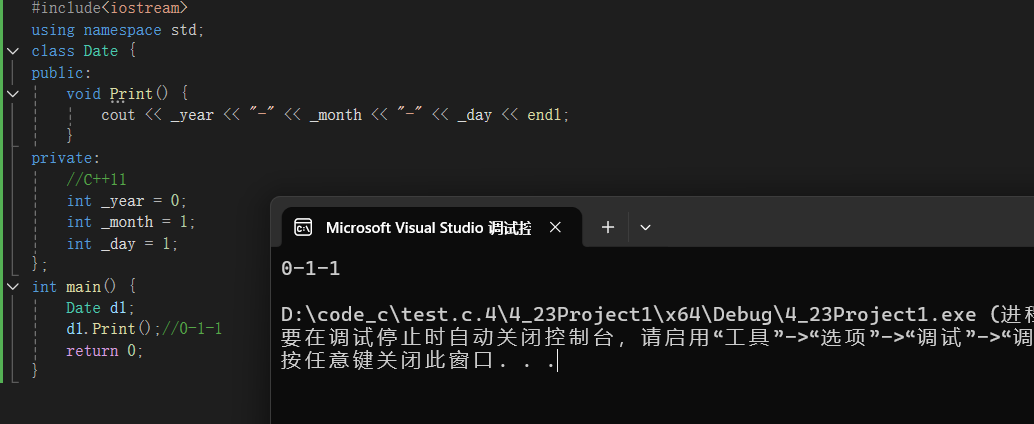Click the //C++11 comment
The width and height of the screenshot is (1034, 424).
[96, 179]
